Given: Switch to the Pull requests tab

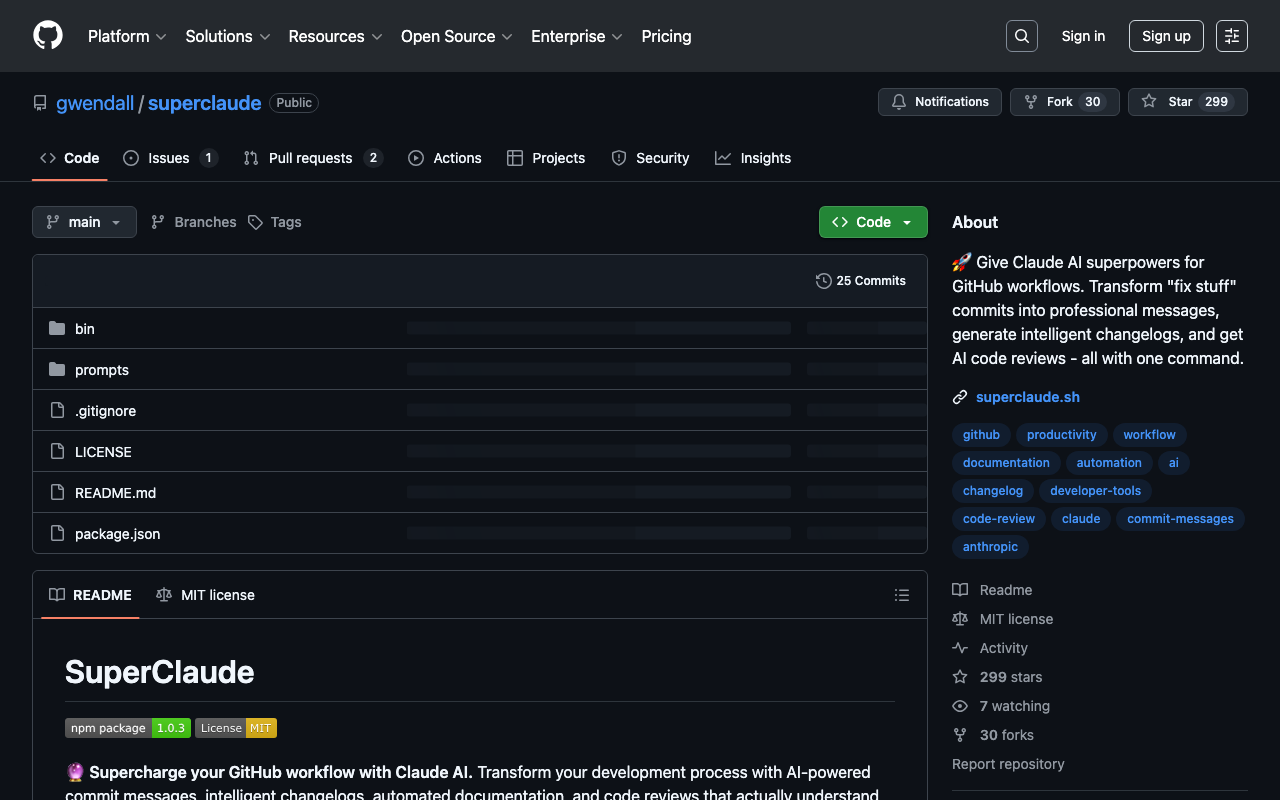Looking at the screenshot, I should pyautogui.click(x=310, y=158).
